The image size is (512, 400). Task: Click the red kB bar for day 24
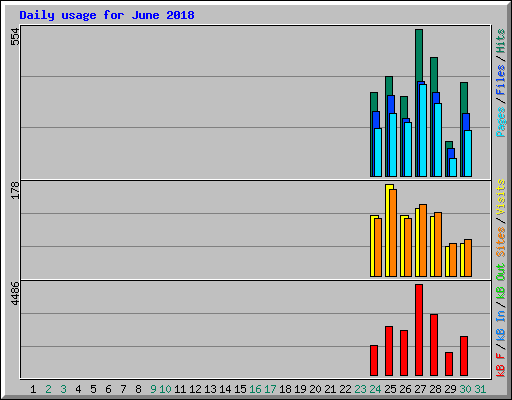tap(374, 360)
